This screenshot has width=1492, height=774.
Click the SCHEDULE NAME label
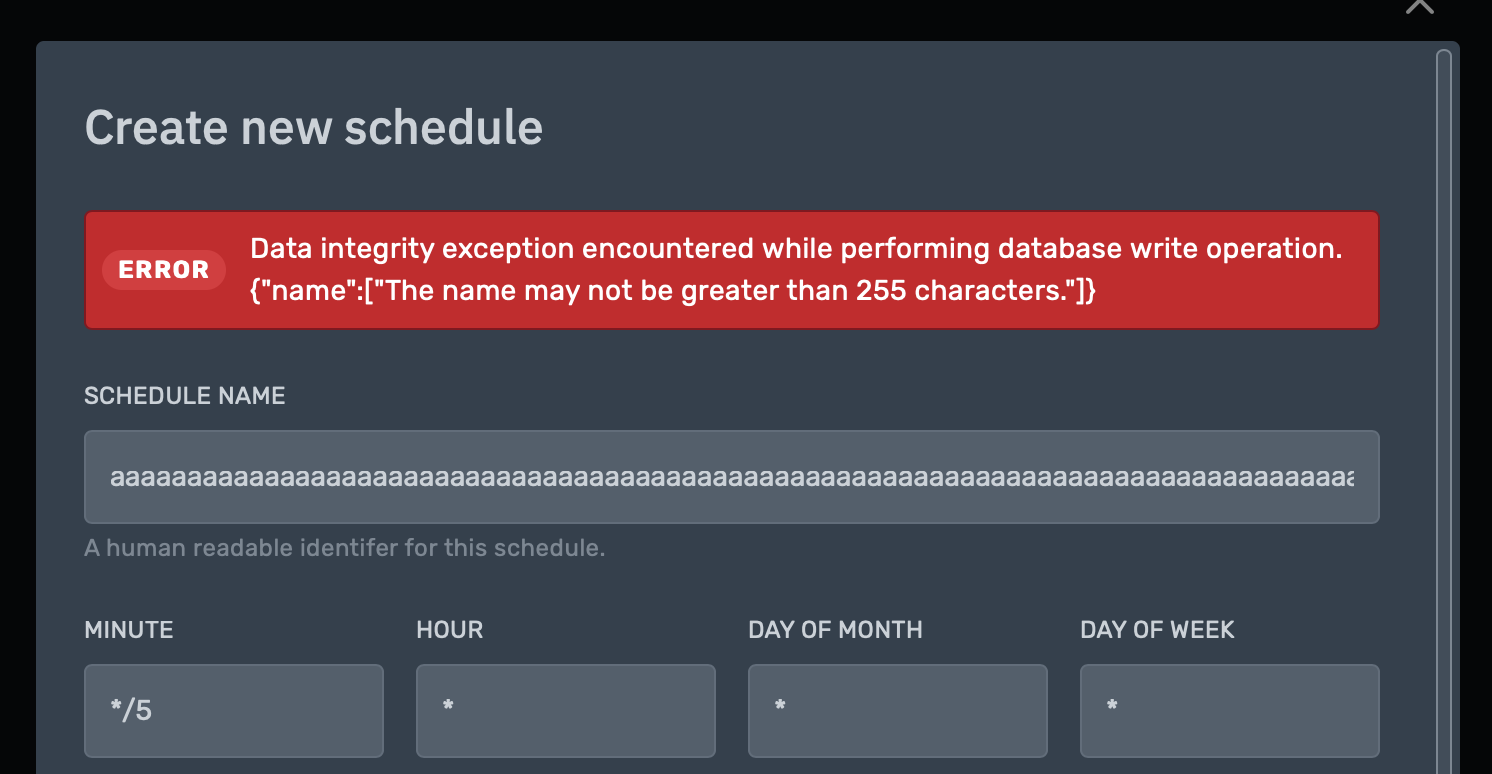coord(184,395)
